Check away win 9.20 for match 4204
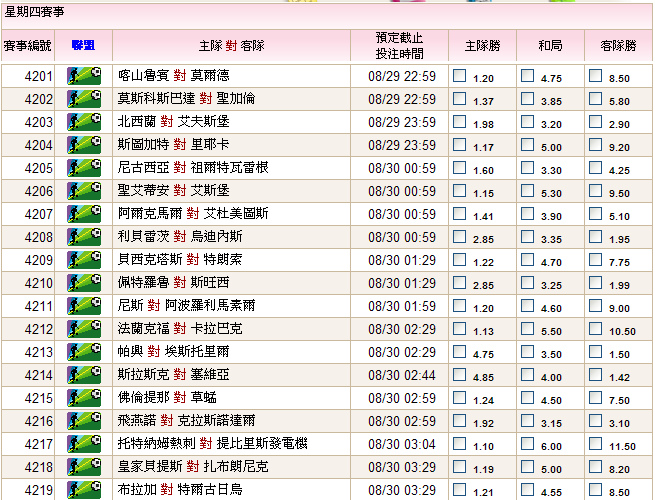Image resolution: width=655 pixels, height=500 pixels. tap(595, 145)
